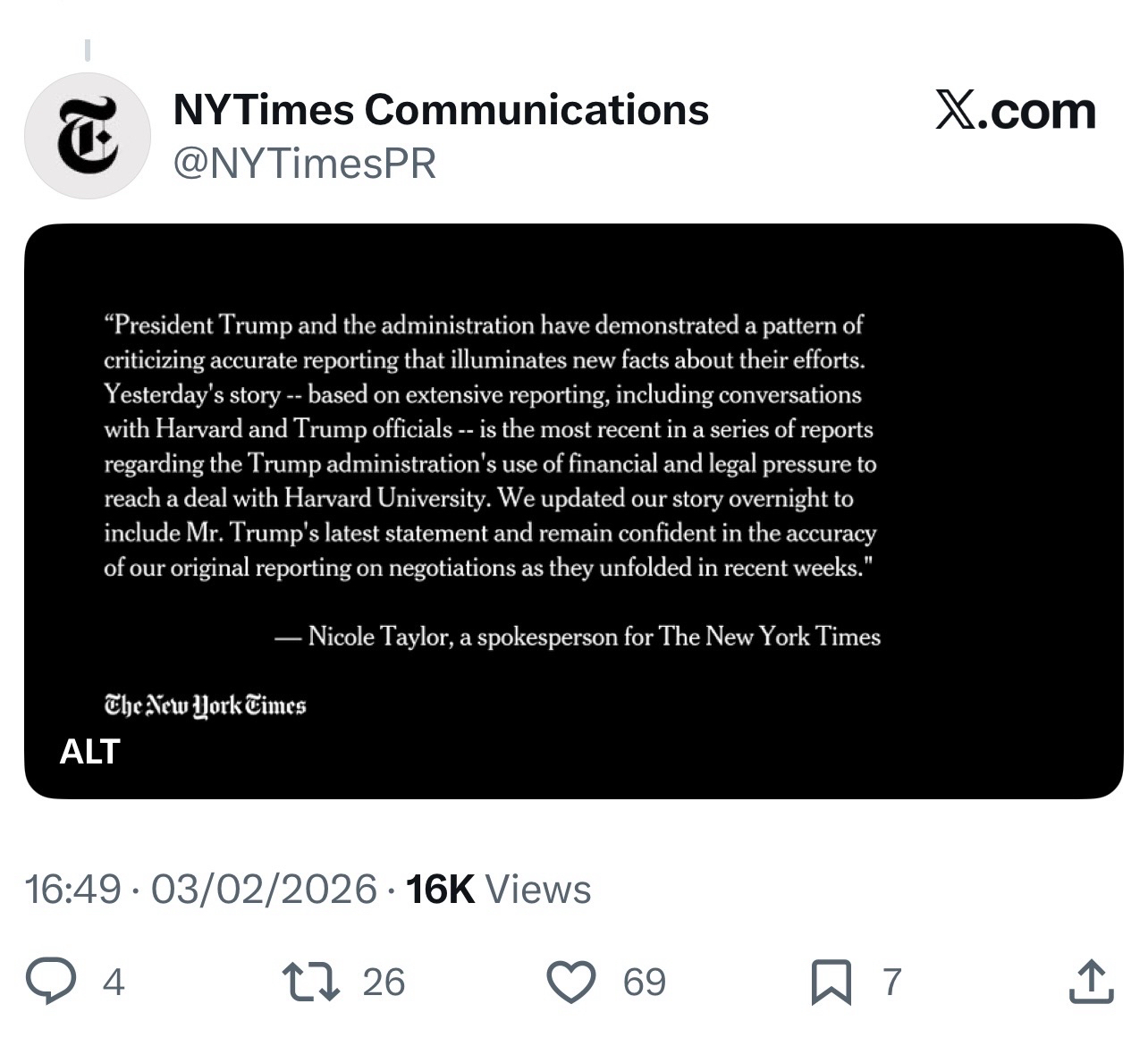Repost using the retweet arrows icon
The image size is (1148, 1063).
click(310, 981)
